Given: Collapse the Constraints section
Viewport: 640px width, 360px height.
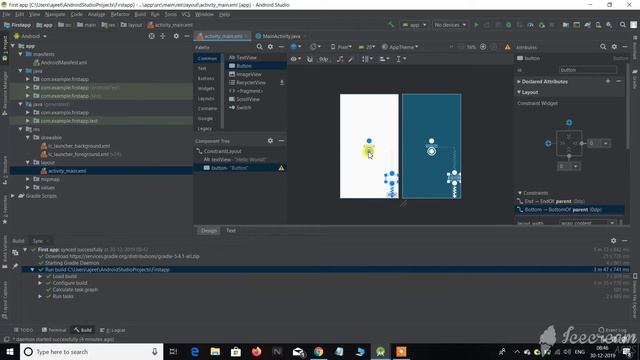Looking at the screenshot, I should point(520,193).
